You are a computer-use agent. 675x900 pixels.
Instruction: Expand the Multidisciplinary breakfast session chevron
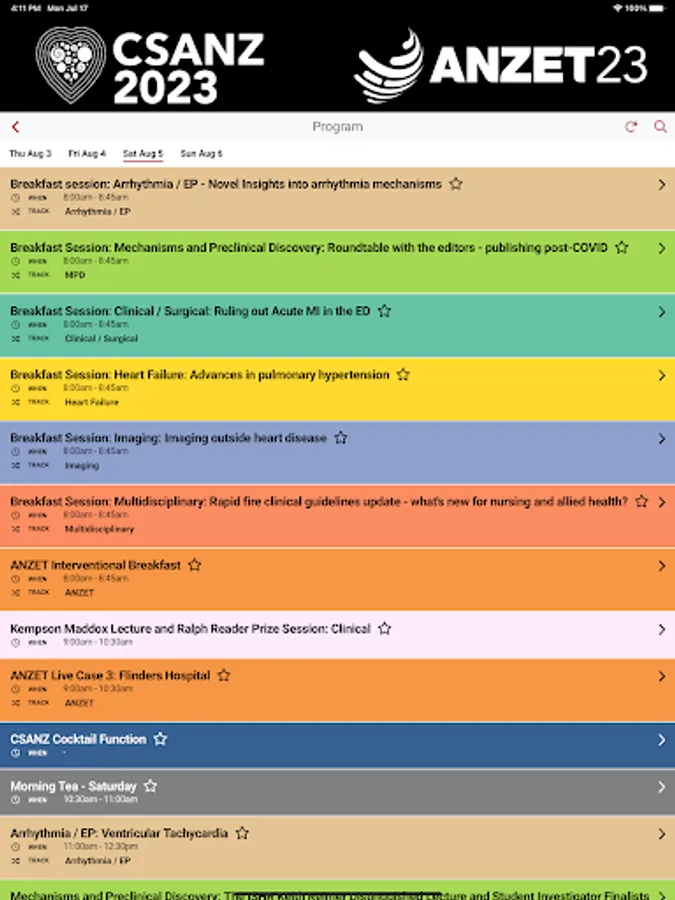coord(662,502)
